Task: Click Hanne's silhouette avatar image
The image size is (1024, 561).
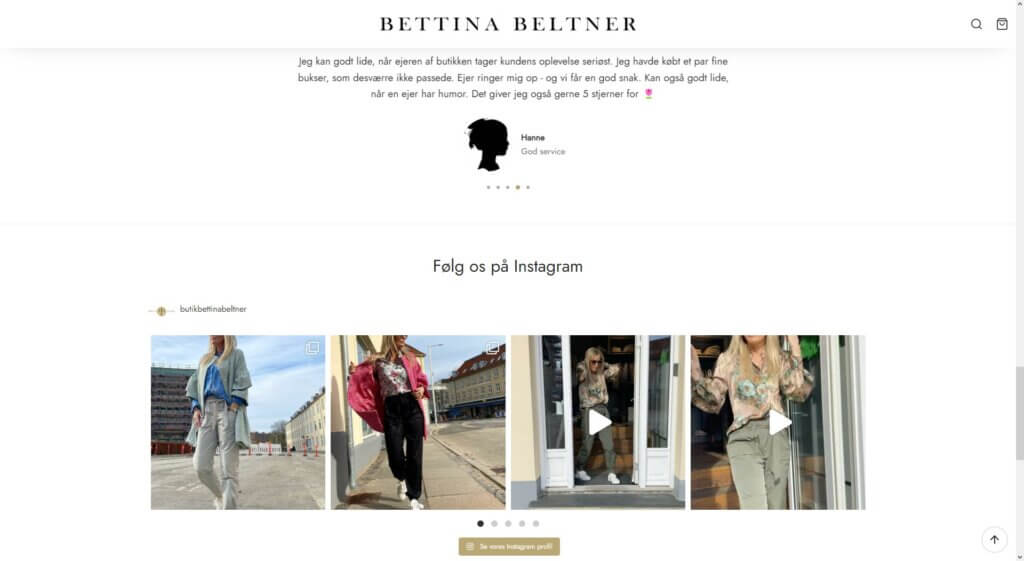Action: click(488, 144)
